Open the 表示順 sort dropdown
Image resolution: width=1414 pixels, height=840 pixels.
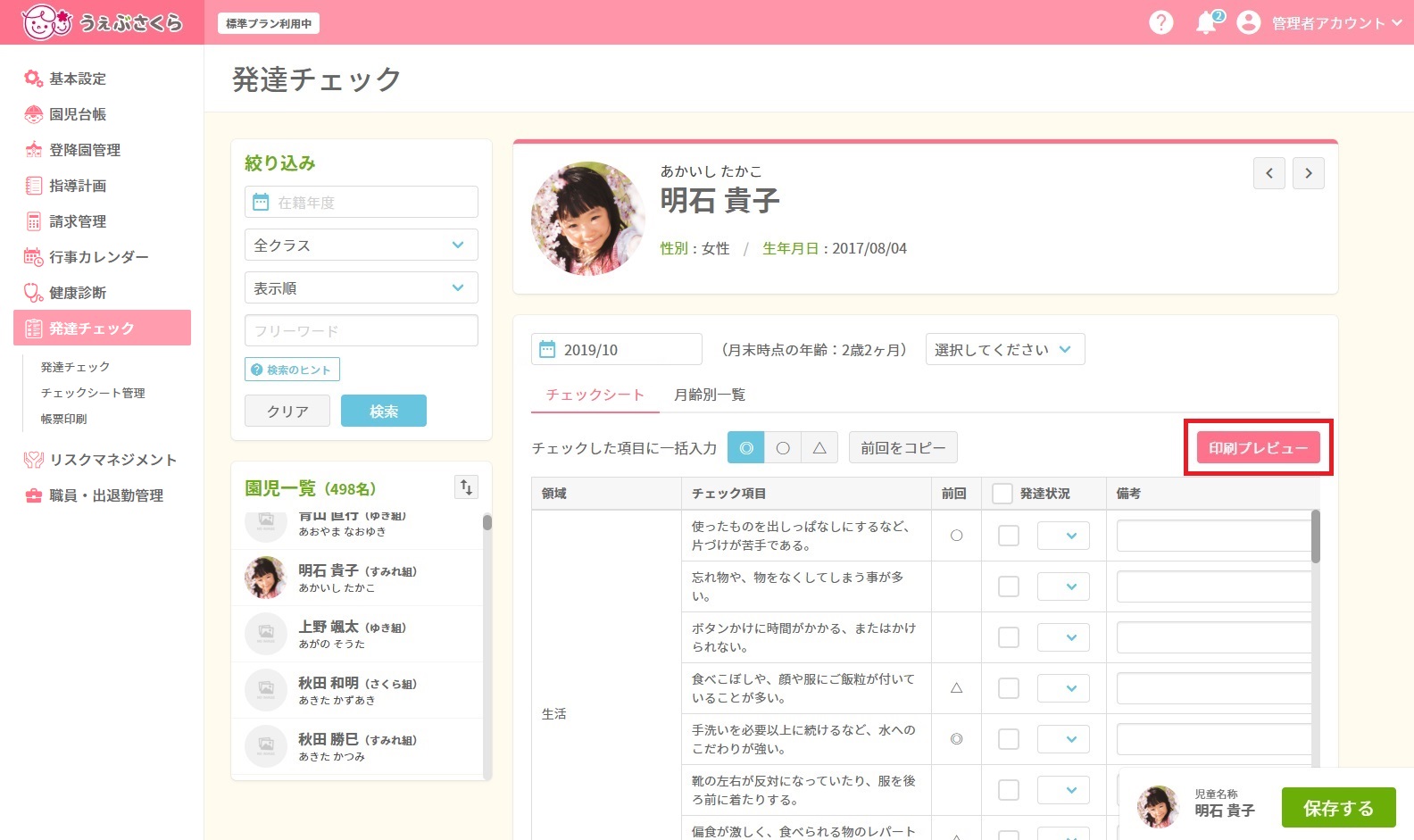[362, 287]
